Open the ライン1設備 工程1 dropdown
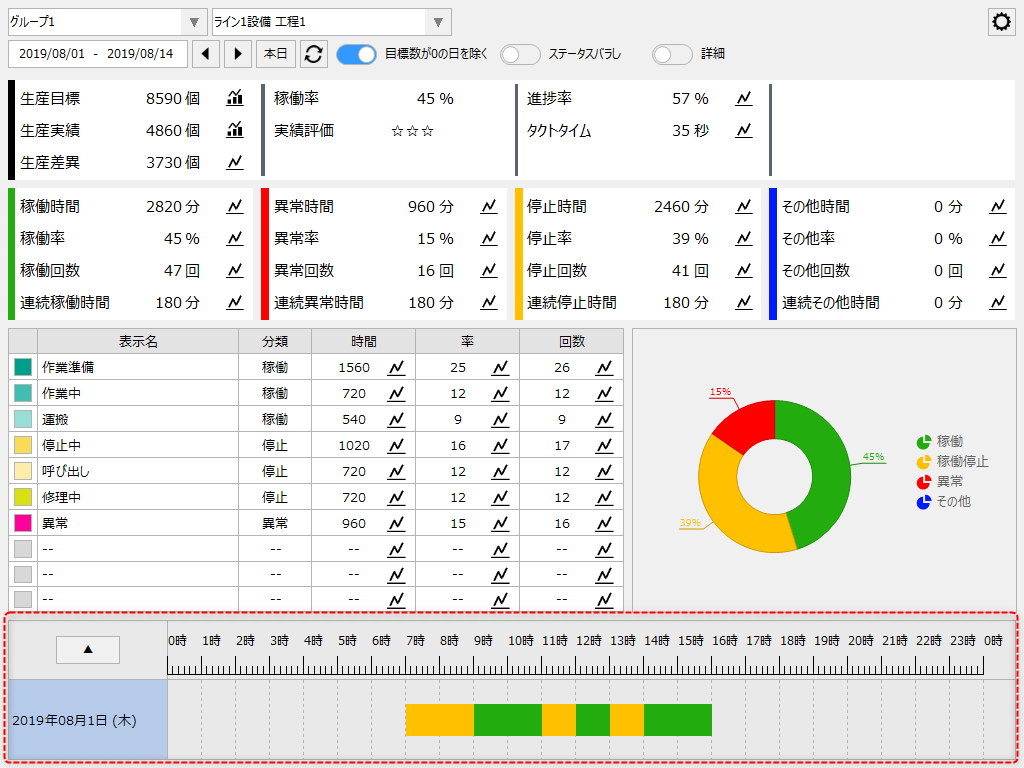 pyautogui.click(x=436, y=21)
